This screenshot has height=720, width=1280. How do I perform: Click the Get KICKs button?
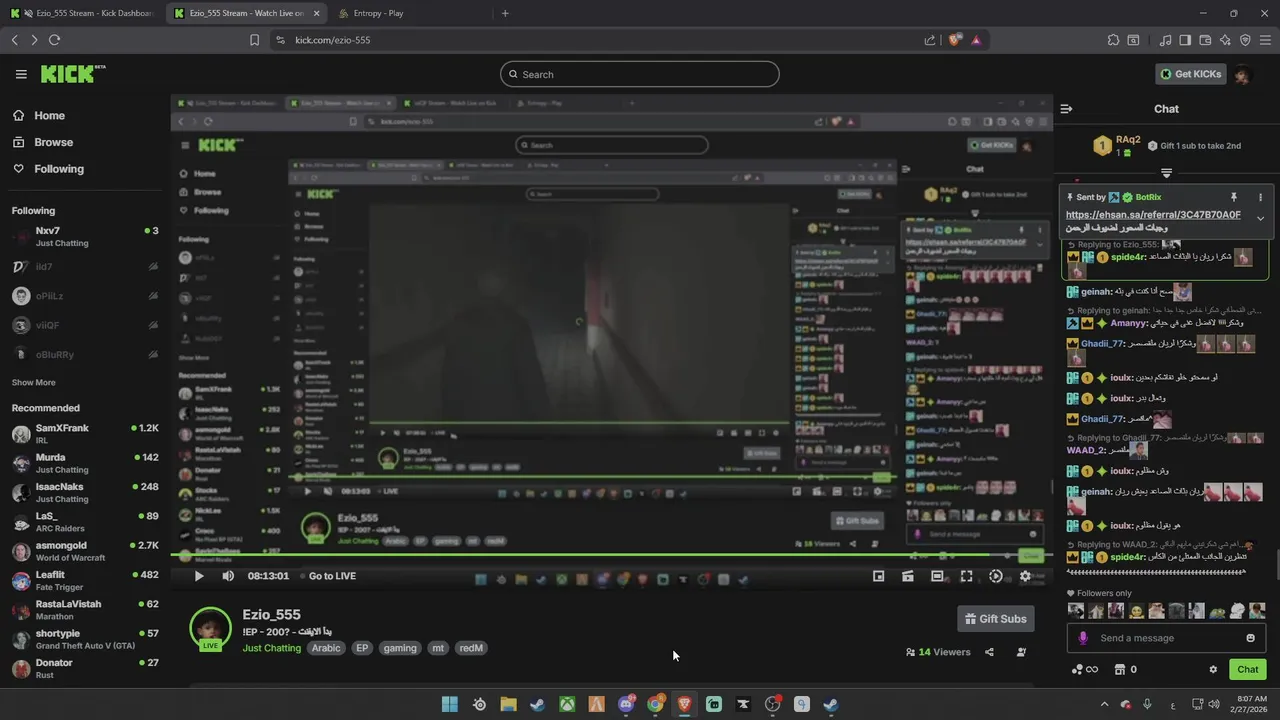click(x=1190, y=74)
